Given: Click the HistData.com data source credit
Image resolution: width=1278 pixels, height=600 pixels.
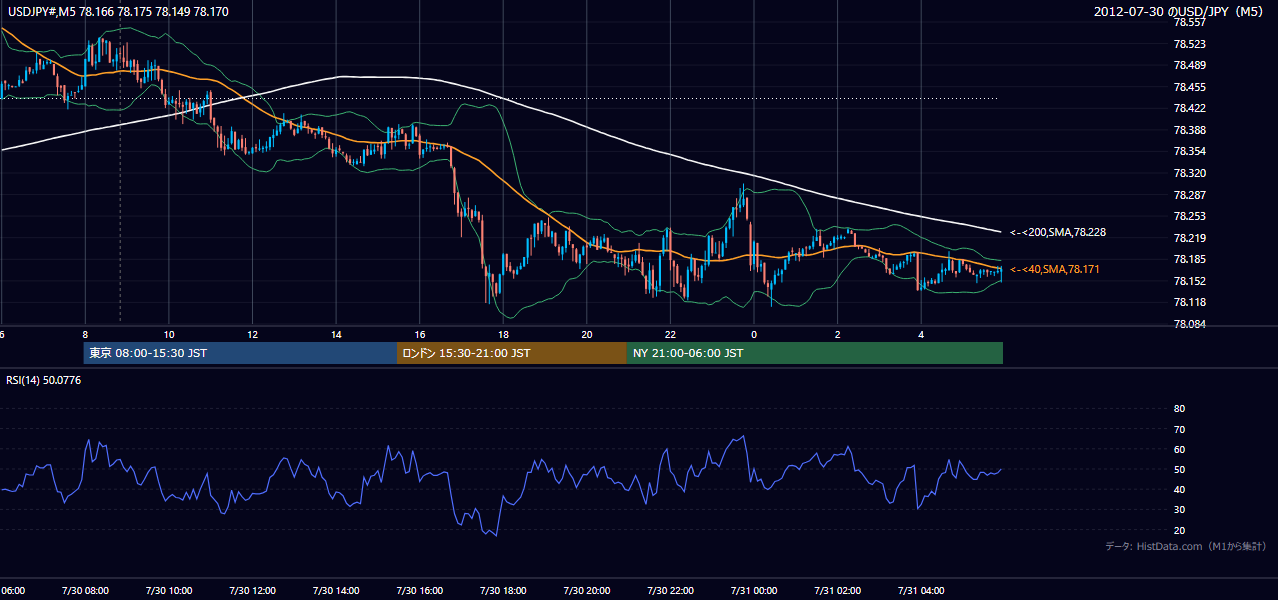Looking at the screenshot, I should pos(1186,546).
